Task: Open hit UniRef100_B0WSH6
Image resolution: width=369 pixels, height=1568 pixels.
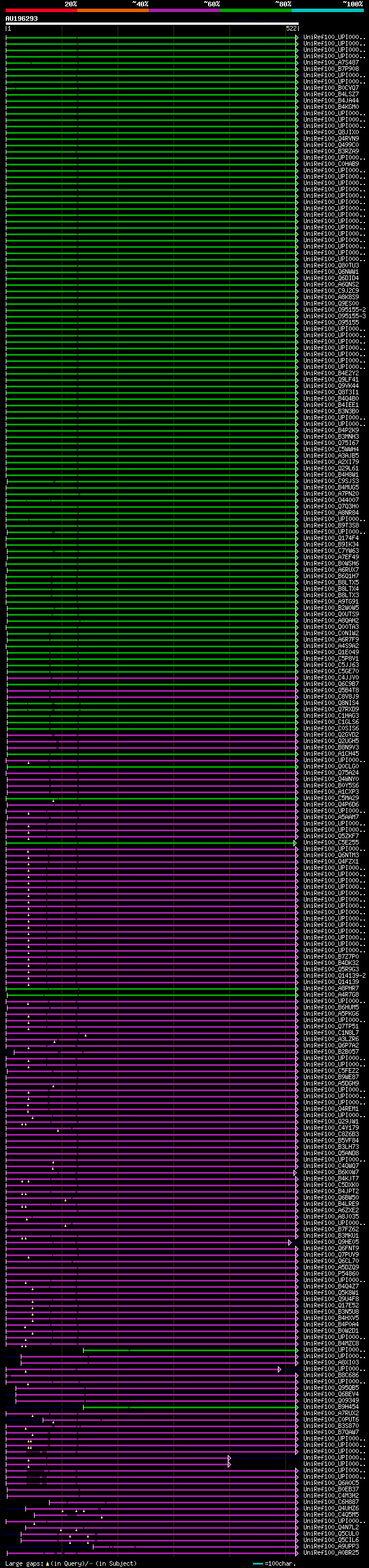Action: (x=332, y=564)
